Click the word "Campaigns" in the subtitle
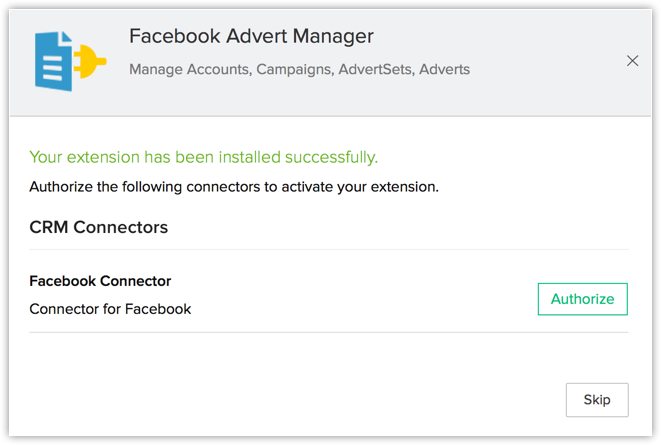The image size is (661, 445). (x=294, y=70)
